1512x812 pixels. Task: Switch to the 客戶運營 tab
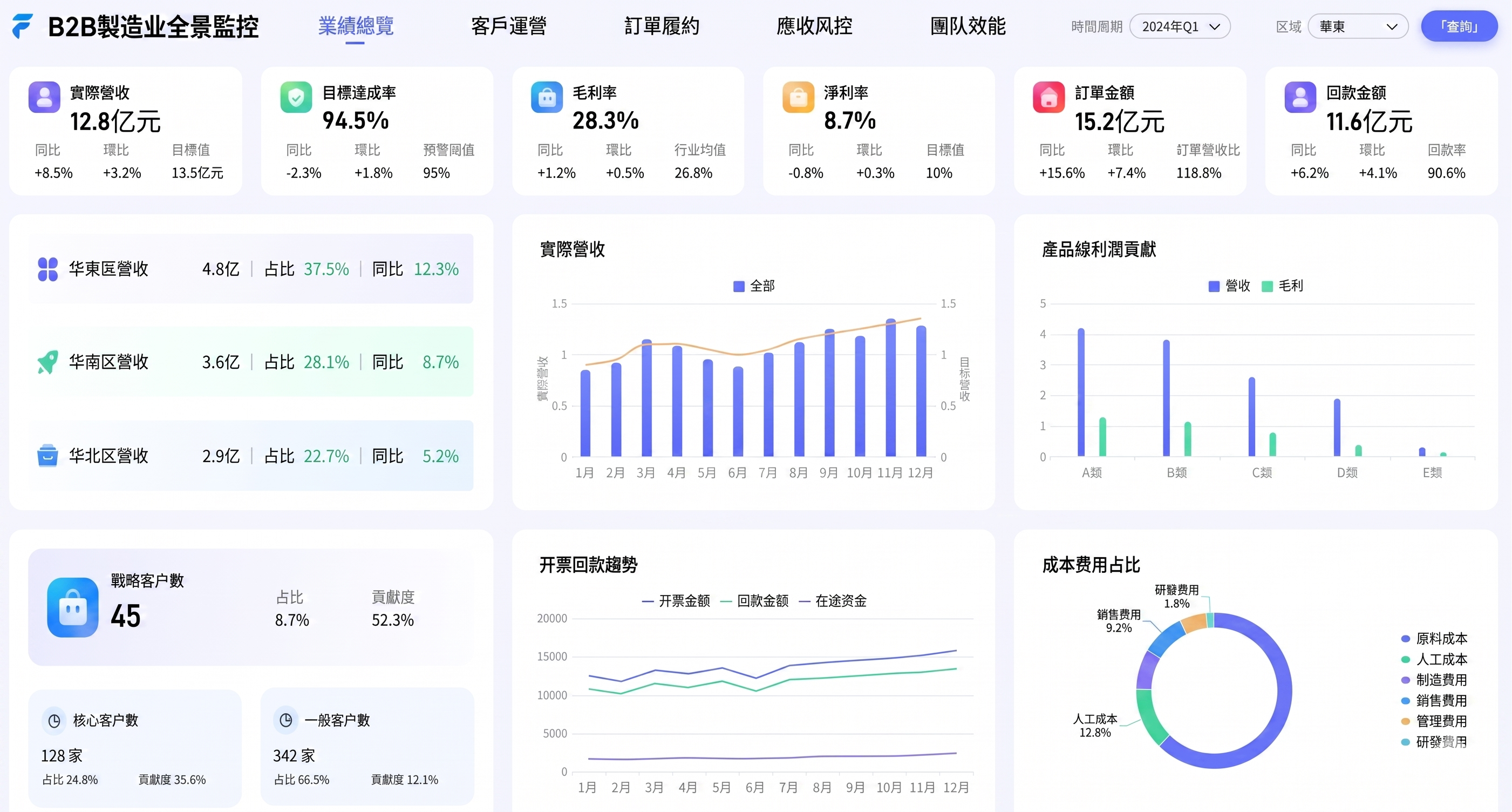508,26
